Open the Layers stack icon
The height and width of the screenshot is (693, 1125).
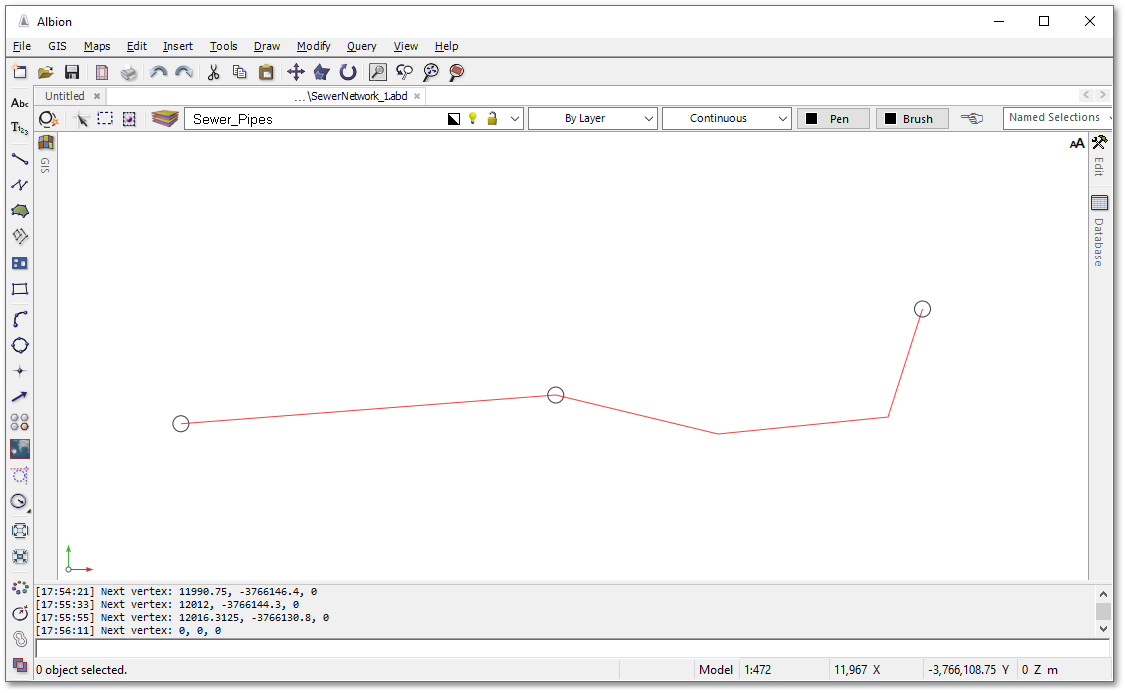164,118
